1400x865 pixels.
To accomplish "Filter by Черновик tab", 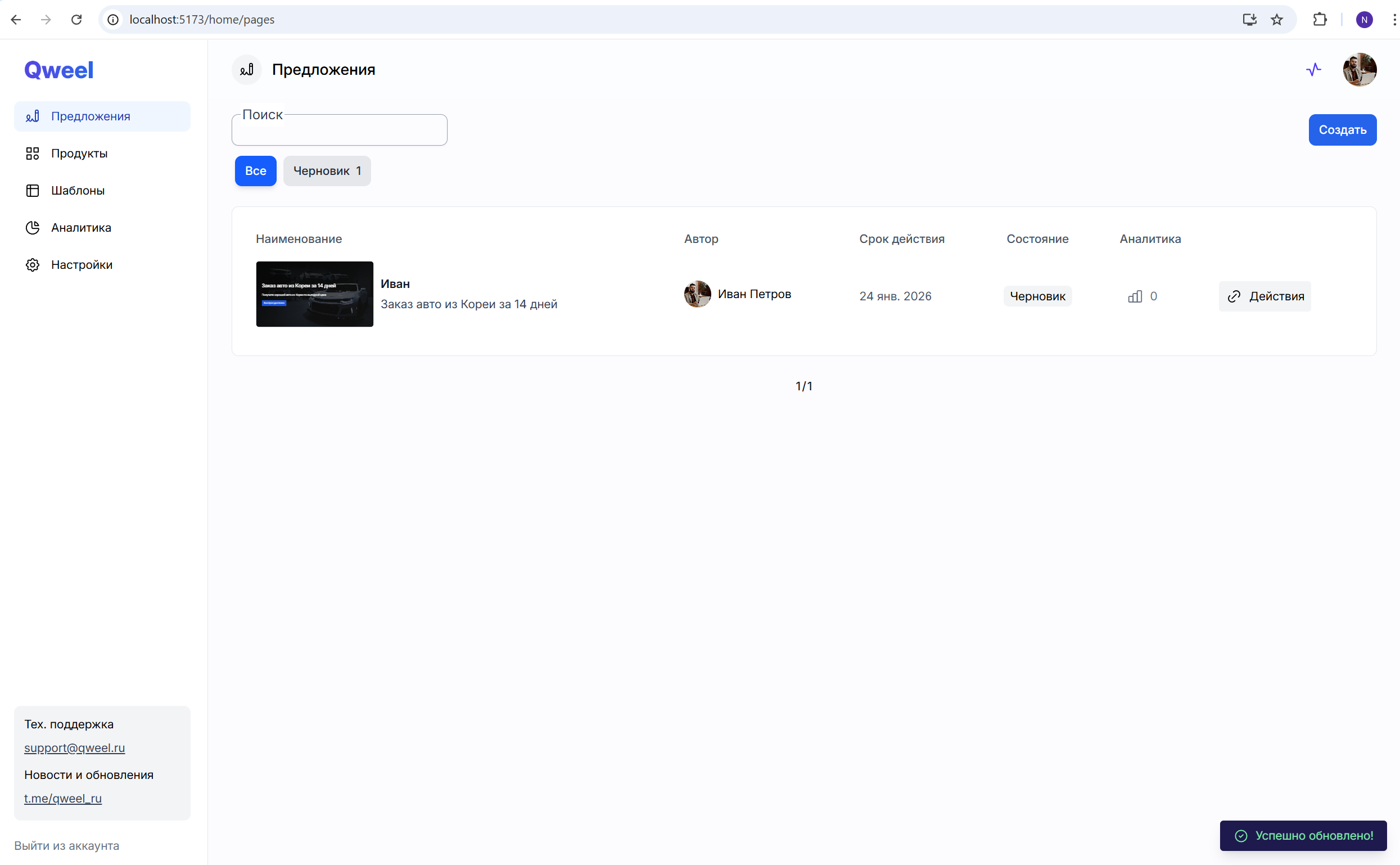I will (x=327, y=170).
